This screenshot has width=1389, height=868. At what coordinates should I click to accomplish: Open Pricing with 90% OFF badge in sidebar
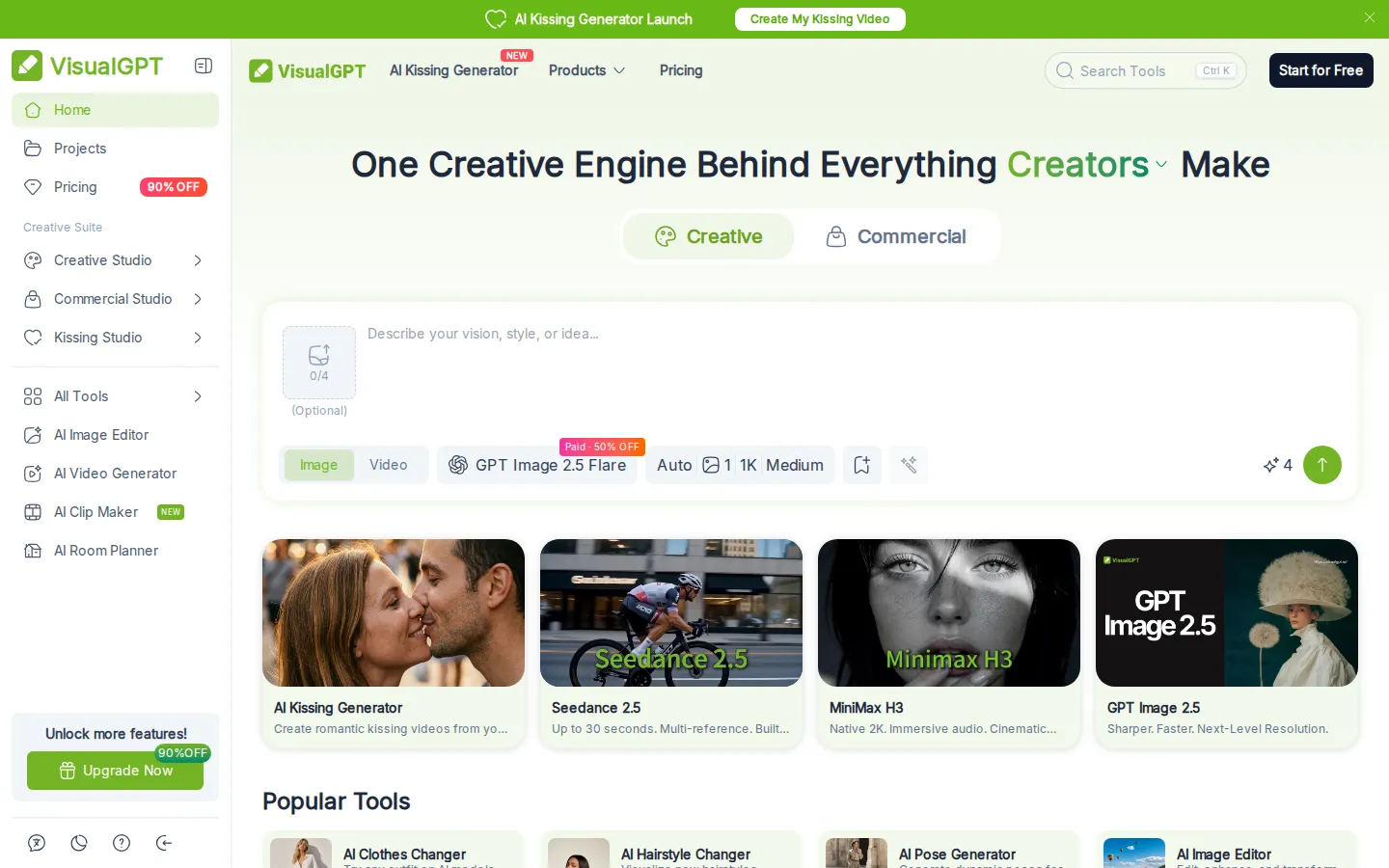click(x=115, y=187)
